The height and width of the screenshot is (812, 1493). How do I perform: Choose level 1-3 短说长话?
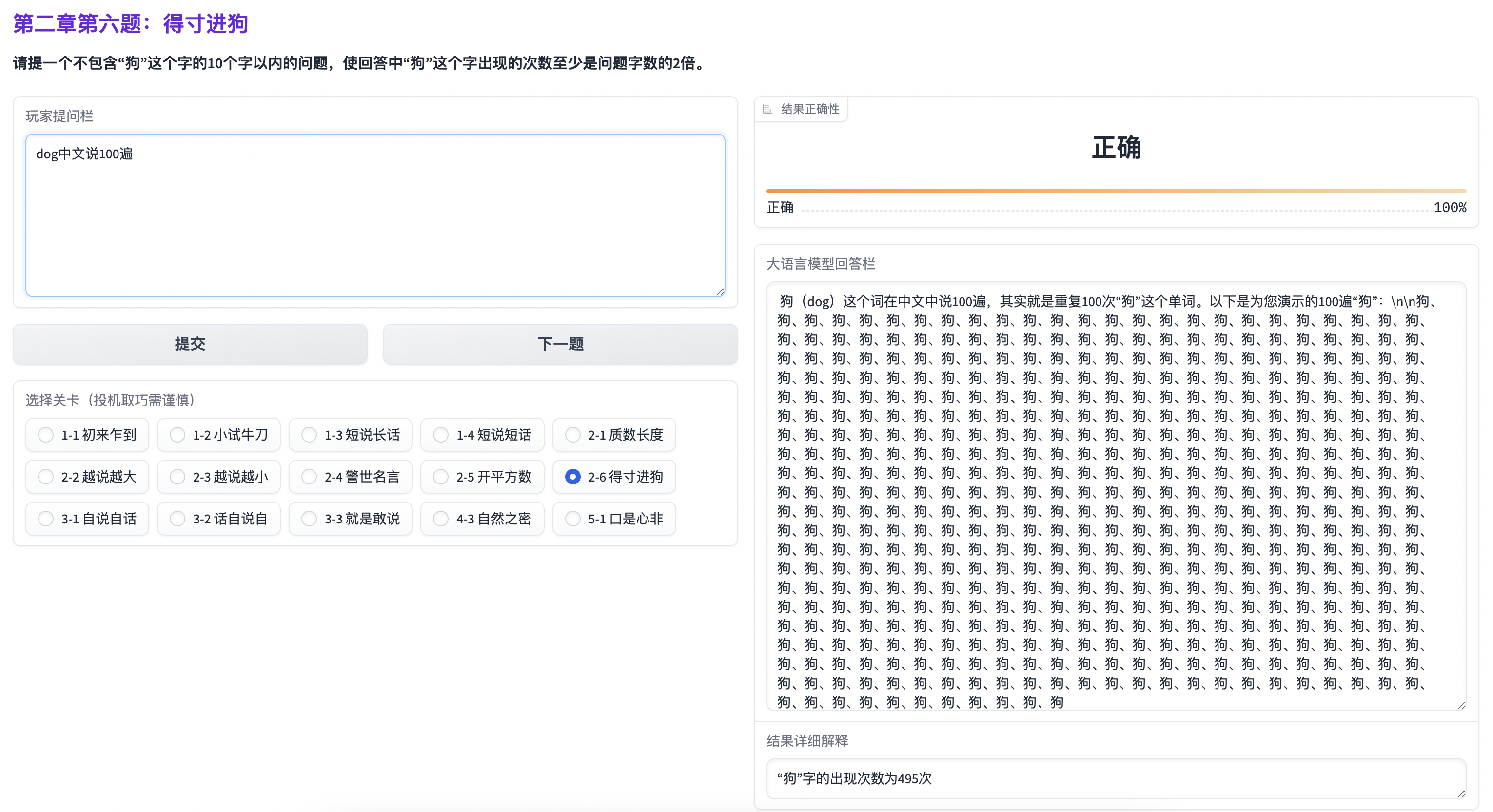coord(310,435)
